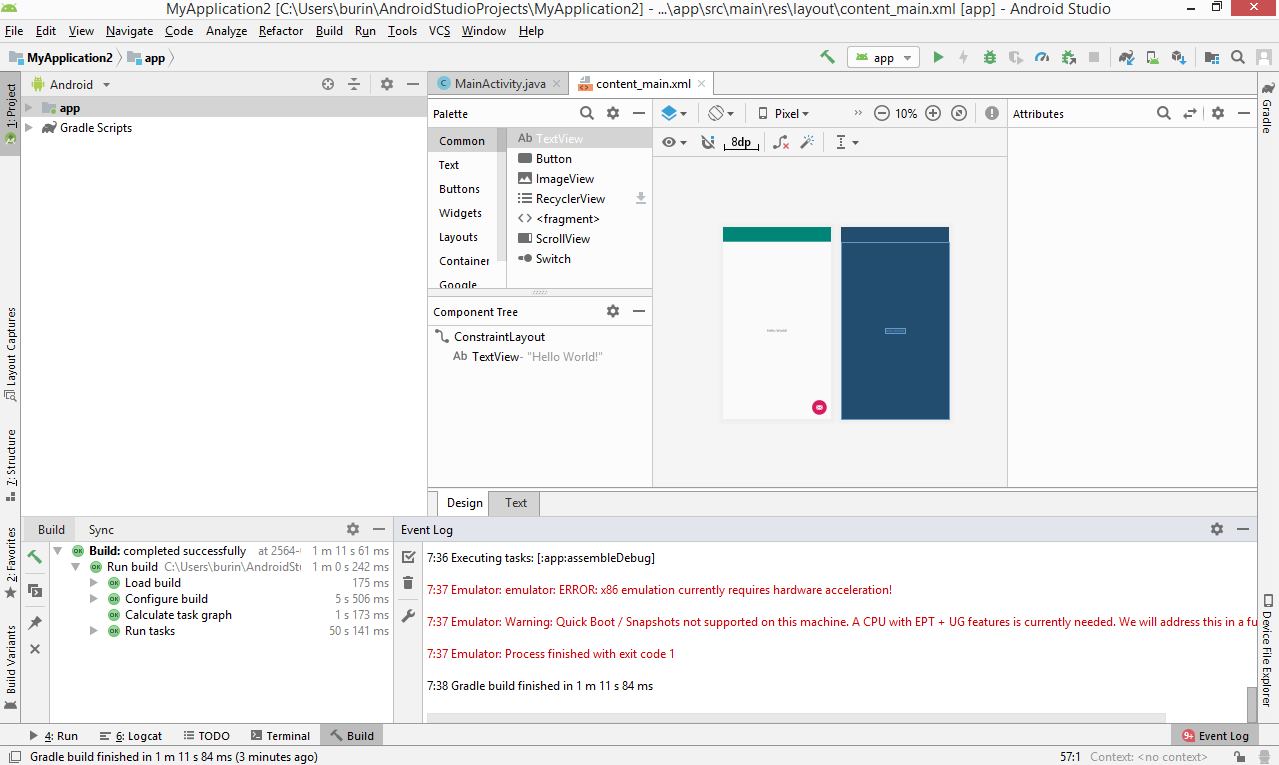Open the app run configuration dropdown
This screenshot has height=765, width=1279.
(882, 58)
